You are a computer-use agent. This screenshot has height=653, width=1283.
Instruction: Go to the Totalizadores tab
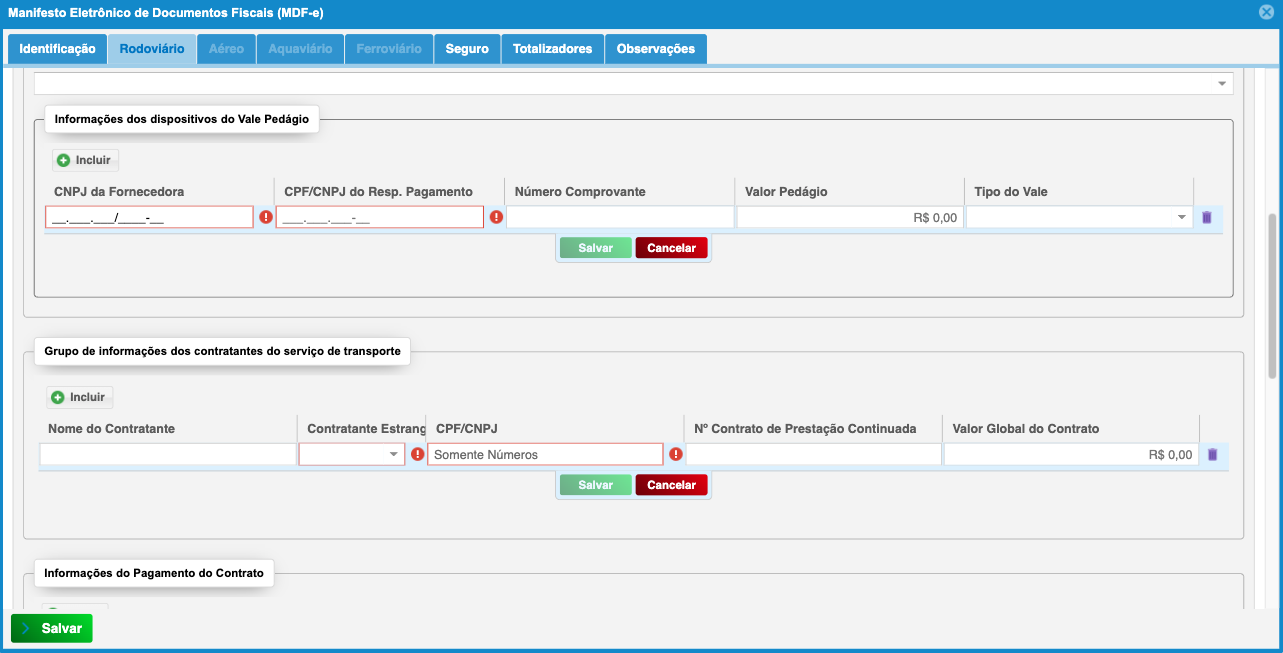pyautogui.click(x=552, y=49)
